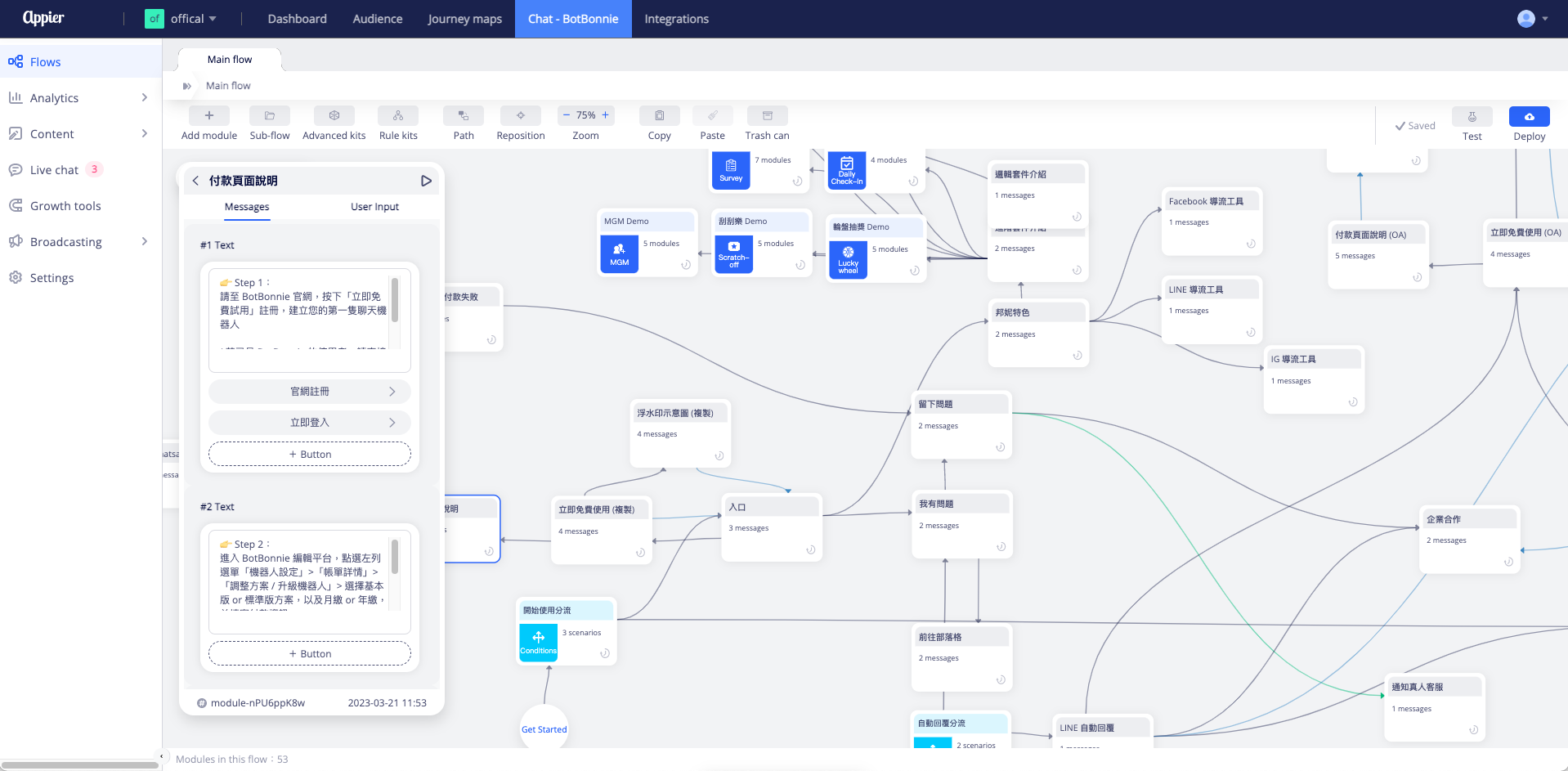The height and width of the screenshot is (771, 1568).
Task: Expand the Broadcasting sidebar section
Action: pyautogui.click(x=80, y=242)
